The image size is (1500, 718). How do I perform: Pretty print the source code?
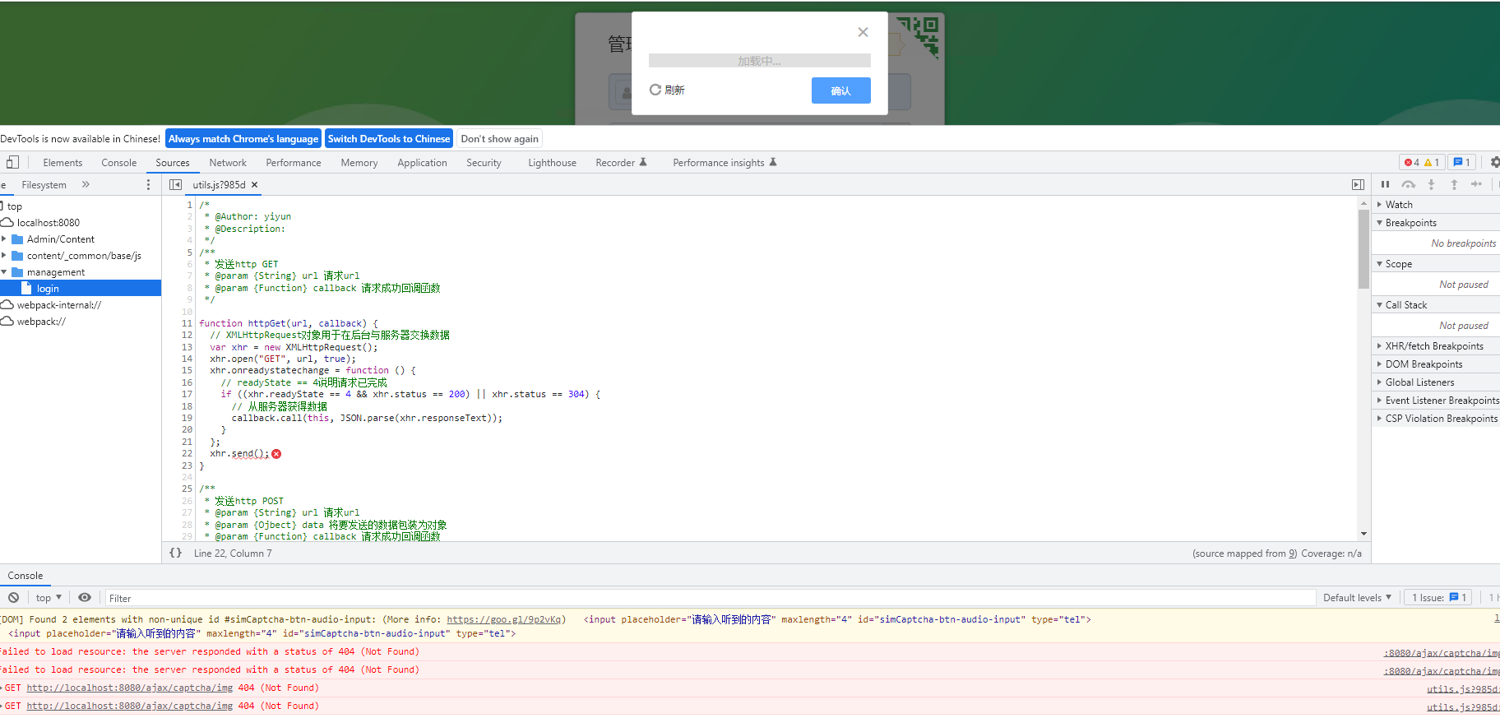176,553
